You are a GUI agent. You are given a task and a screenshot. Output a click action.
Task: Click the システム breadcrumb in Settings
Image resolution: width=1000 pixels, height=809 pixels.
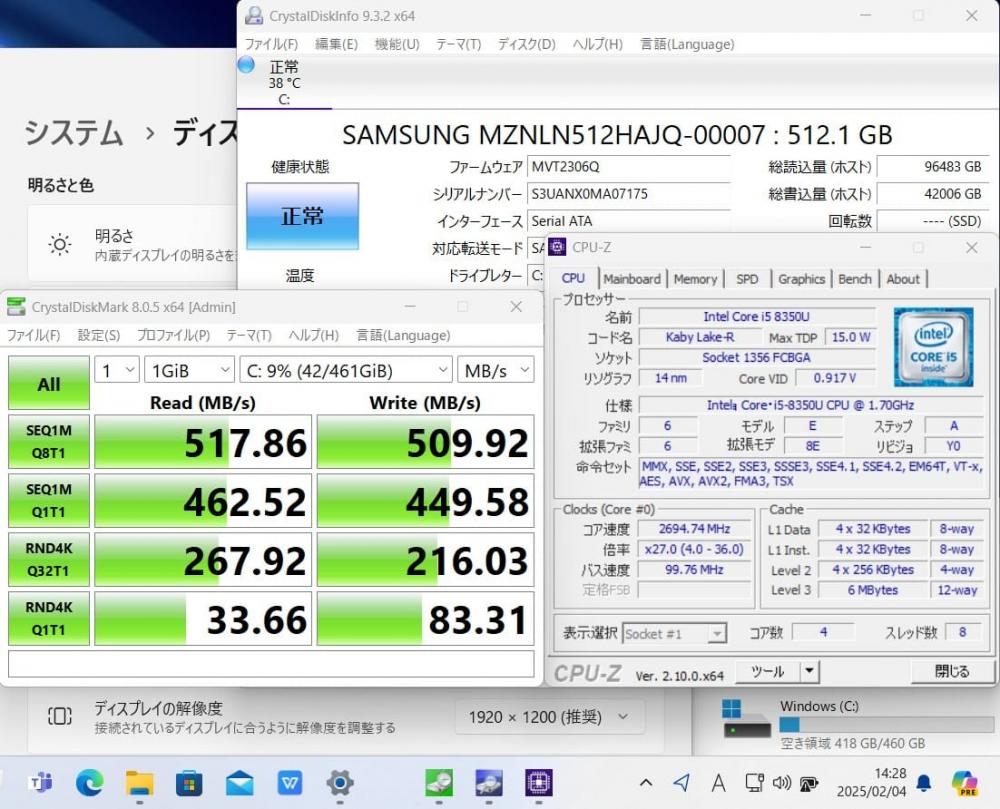point(74,133)
